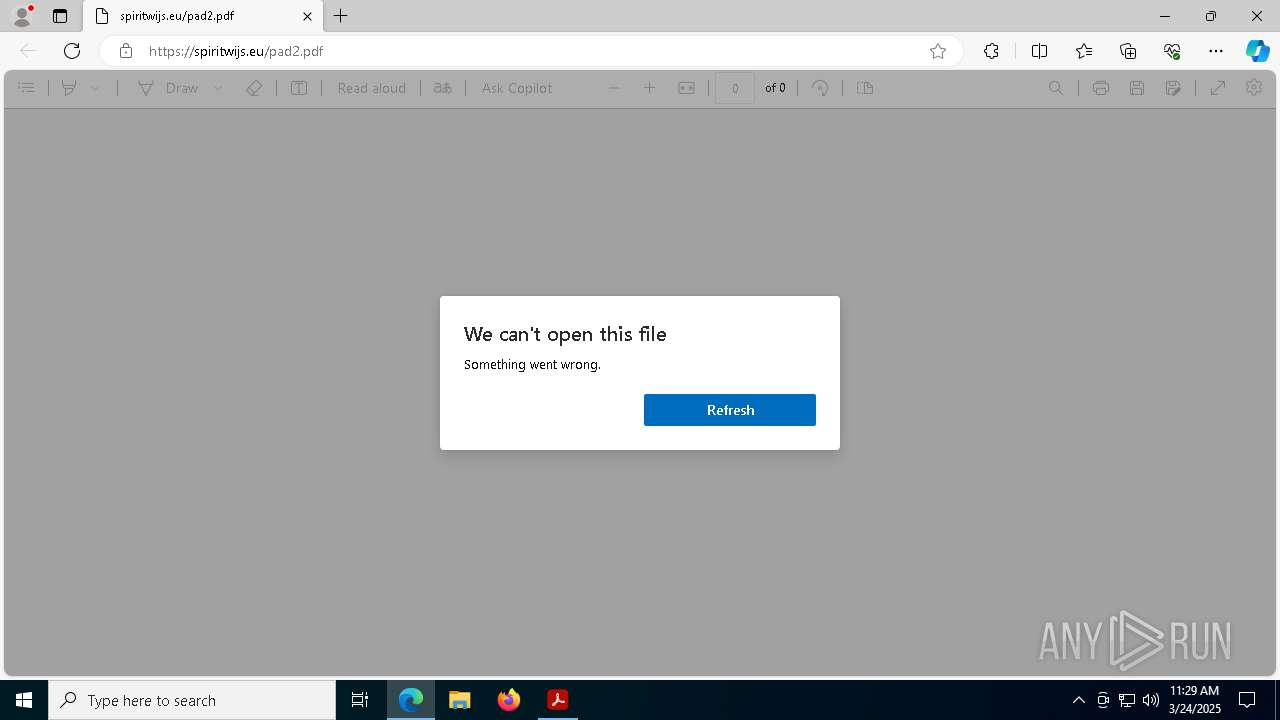Select the PDF highlight tool
Screen dimensions: 1280x720
(x=69, y=88)
